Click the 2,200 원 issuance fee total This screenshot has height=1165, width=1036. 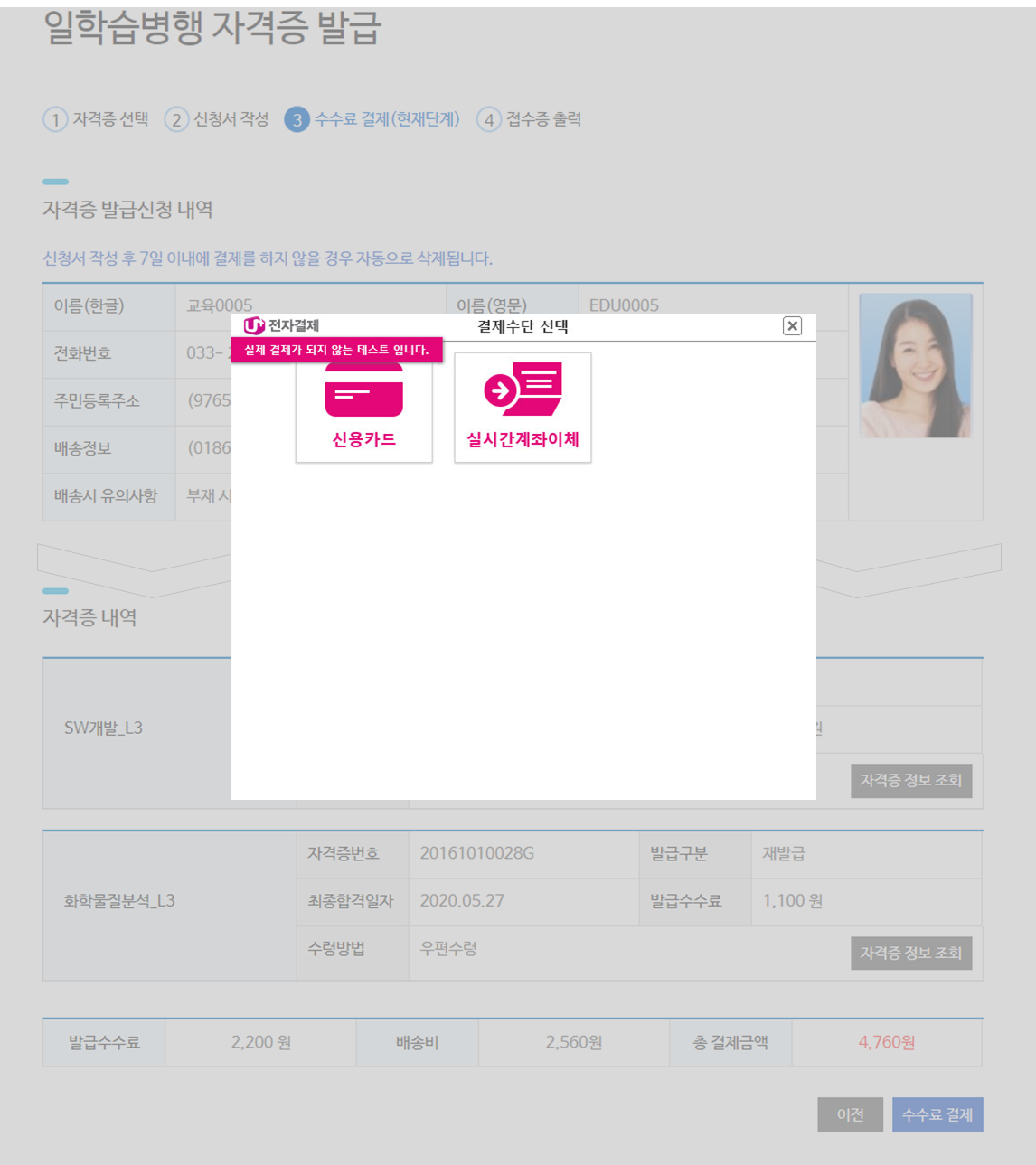(x=261, y=1042)
